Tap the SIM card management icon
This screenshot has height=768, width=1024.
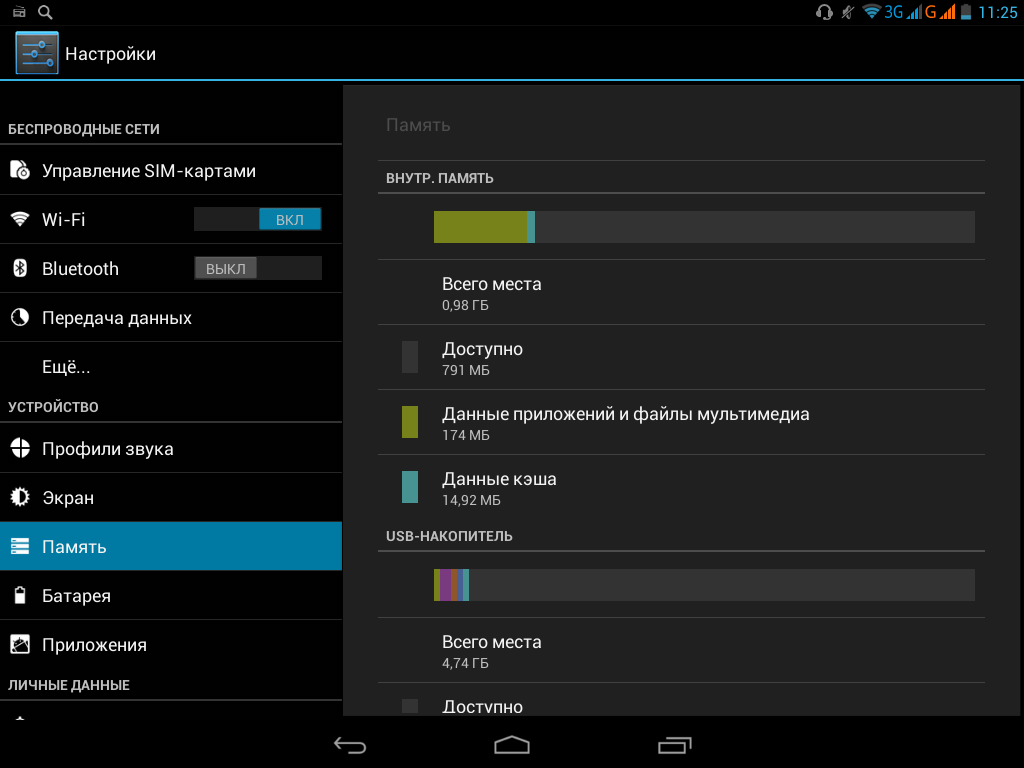pyautogui.click(x=20, y=170)
